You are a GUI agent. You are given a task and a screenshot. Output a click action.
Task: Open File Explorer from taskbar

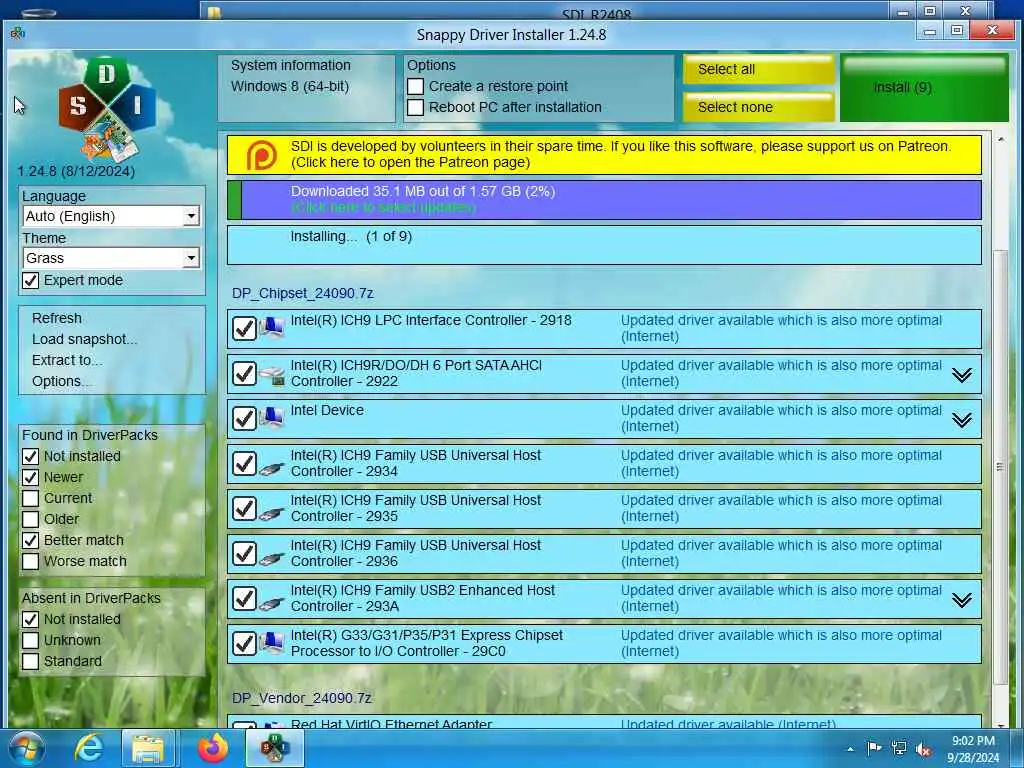tap(148, 748)
